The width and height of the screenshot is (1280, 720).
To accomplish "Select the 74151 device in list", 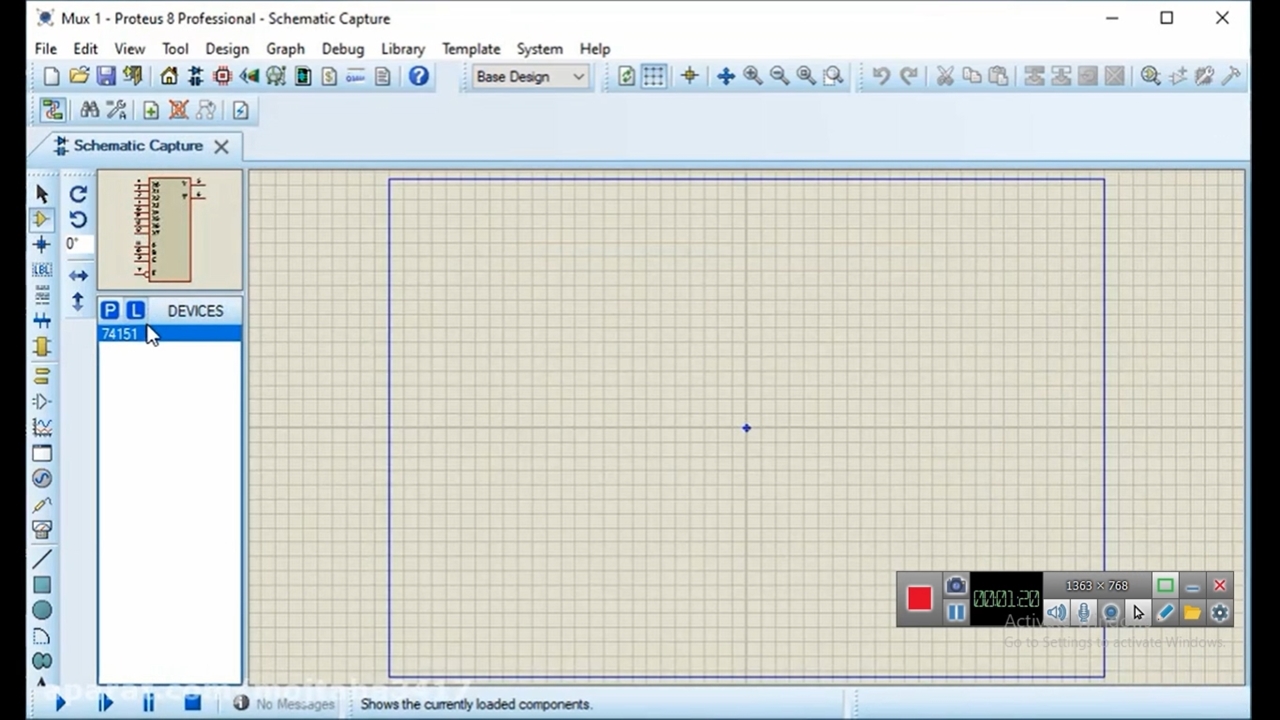I will (120, 334).
